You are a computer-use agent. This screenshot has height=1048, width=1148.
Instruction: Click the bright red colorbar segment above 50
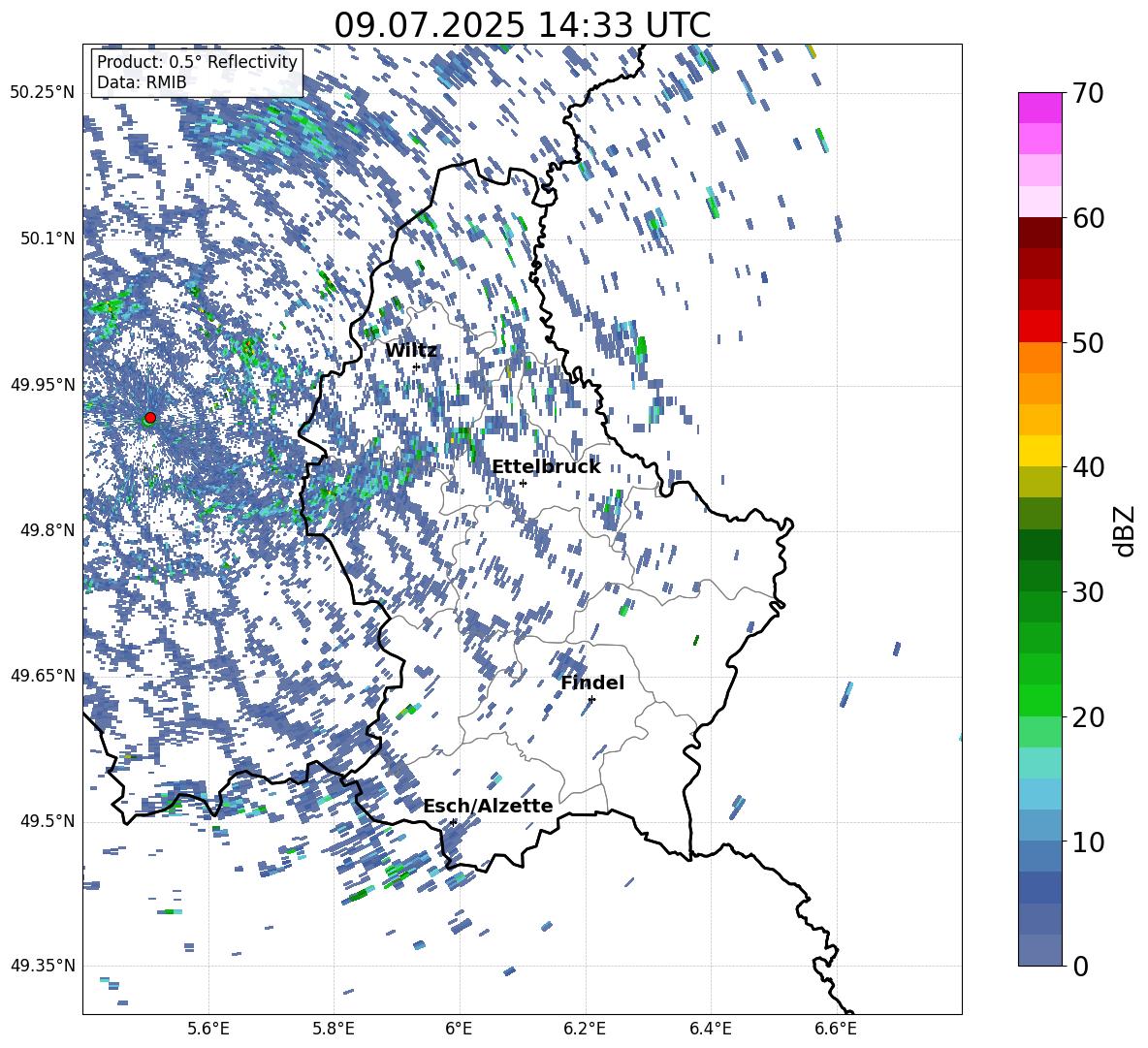click(x=1040, y=327)
